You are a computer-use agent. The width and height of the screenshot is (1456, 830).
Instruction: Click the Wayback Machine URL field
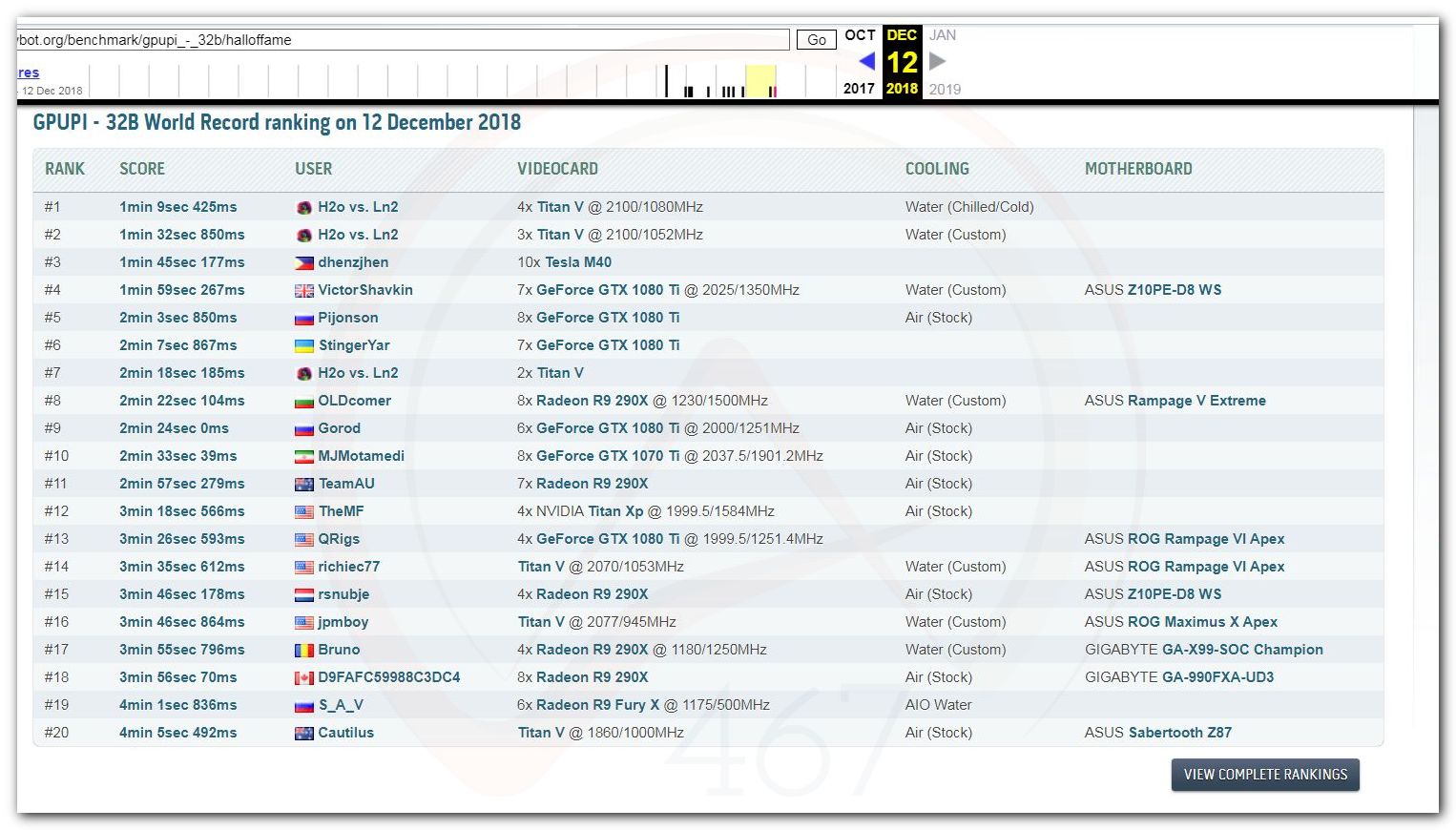click(403, 40)
